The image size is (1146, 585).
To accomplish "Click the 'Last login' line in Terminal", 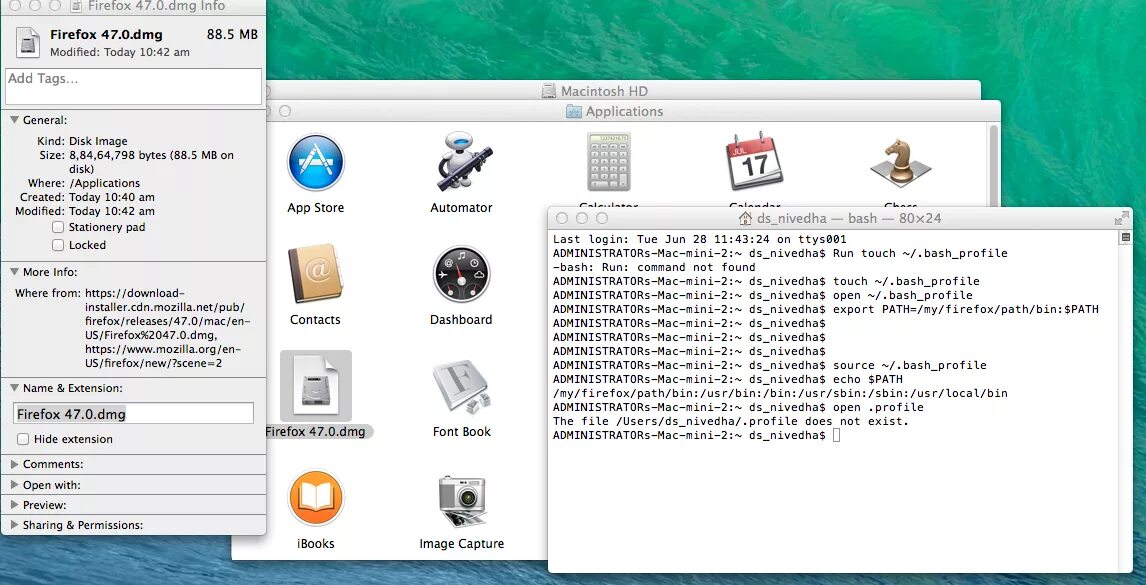I will click(x=699, y=239).
